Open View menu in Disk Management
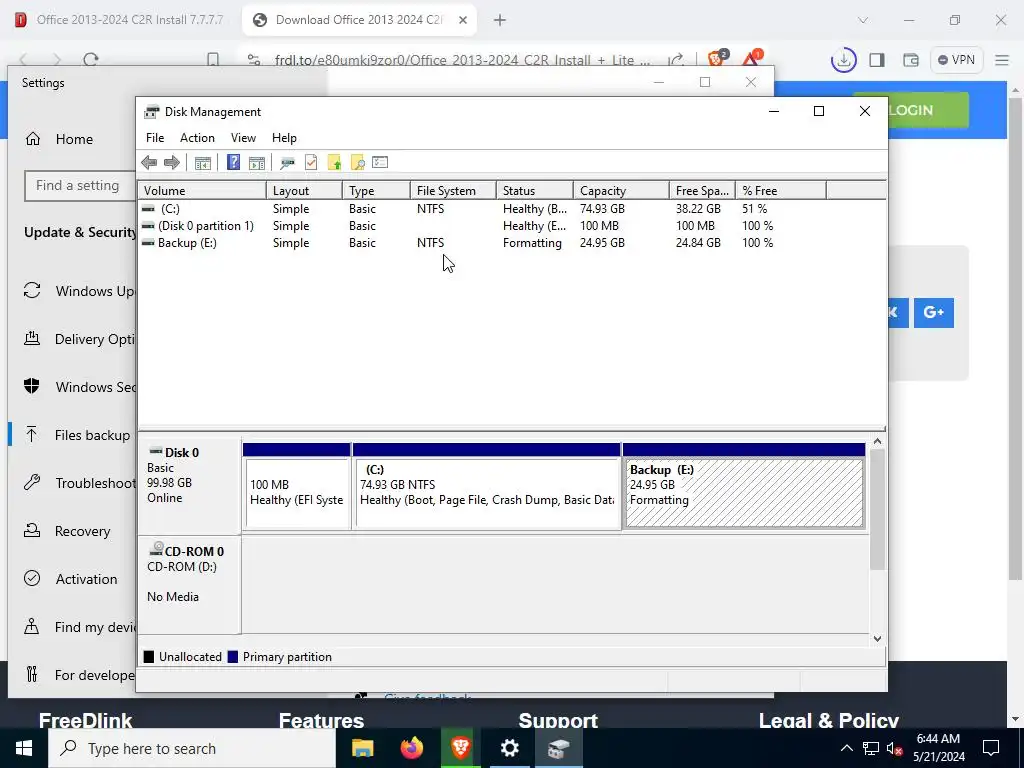This screenshot has height=768, width=1024. pos(243,138)
